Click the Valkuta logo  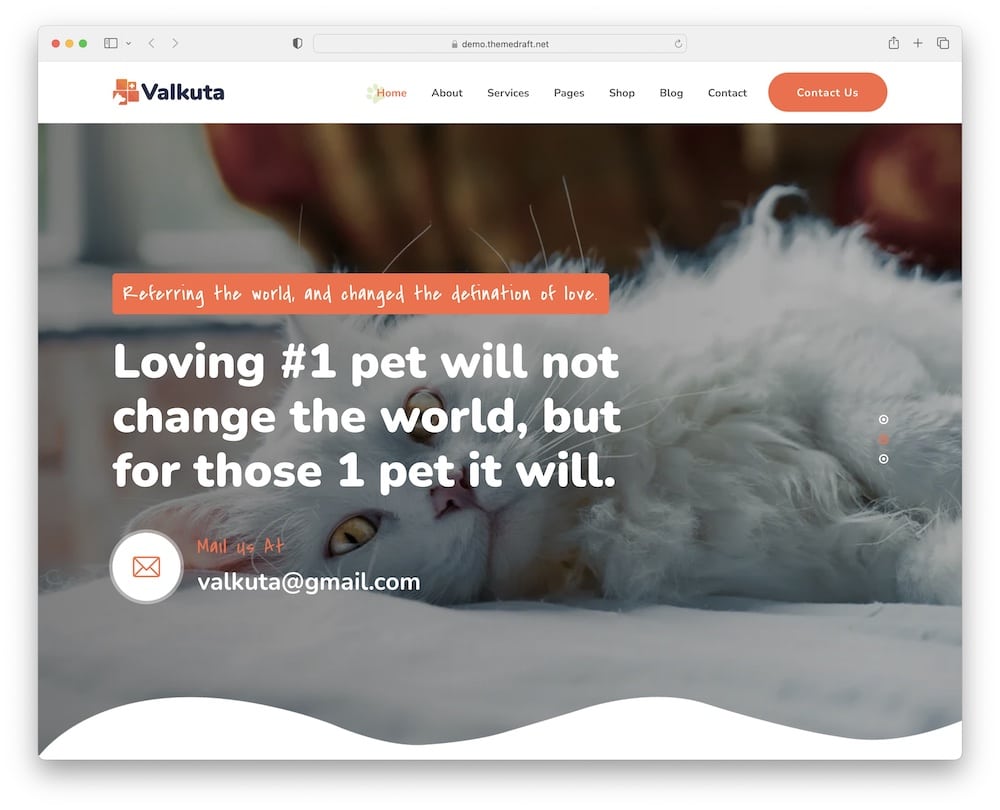pos(168,92)
